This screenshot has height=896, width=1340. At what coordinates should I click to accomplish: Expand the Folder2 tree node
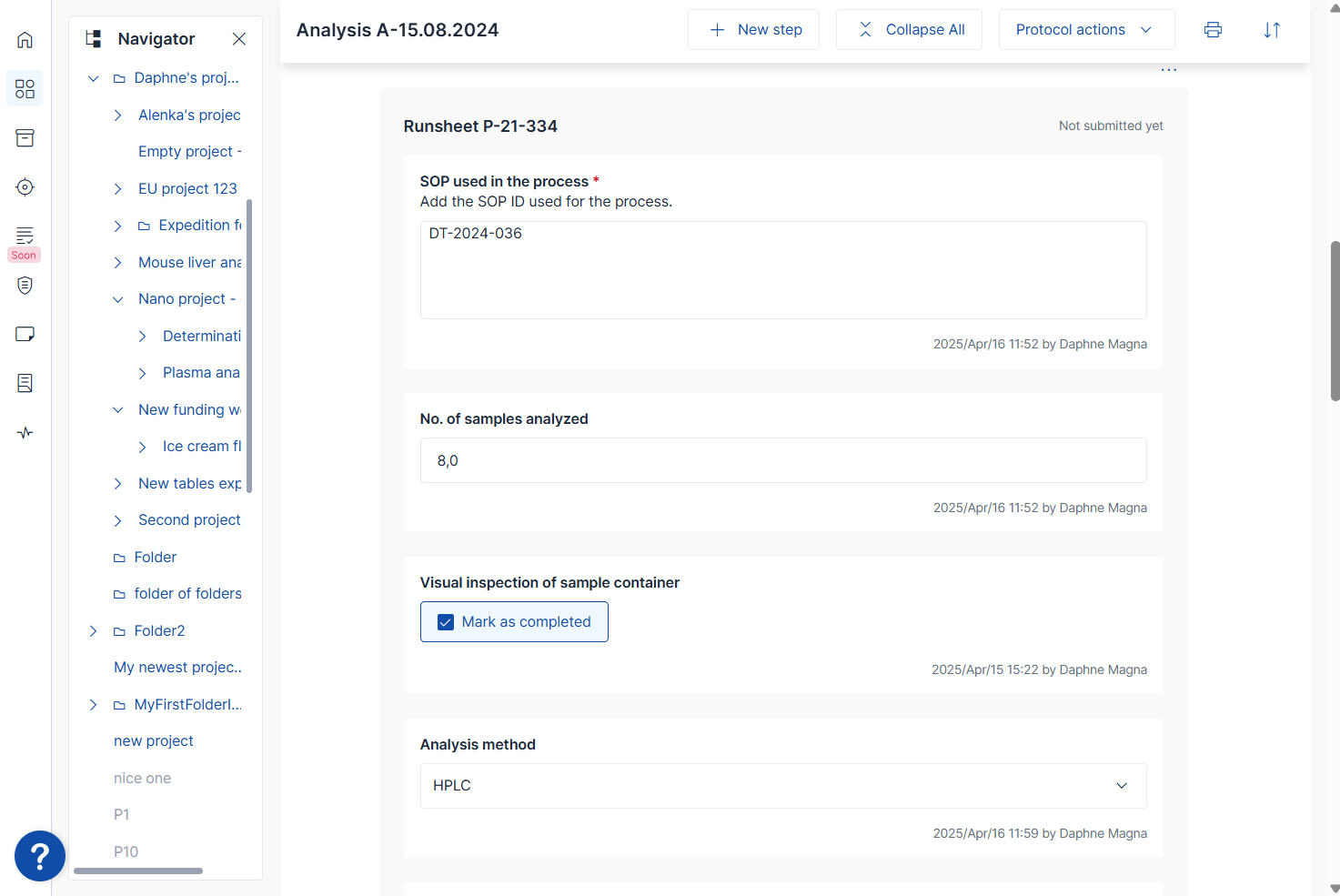click(93, 631)
